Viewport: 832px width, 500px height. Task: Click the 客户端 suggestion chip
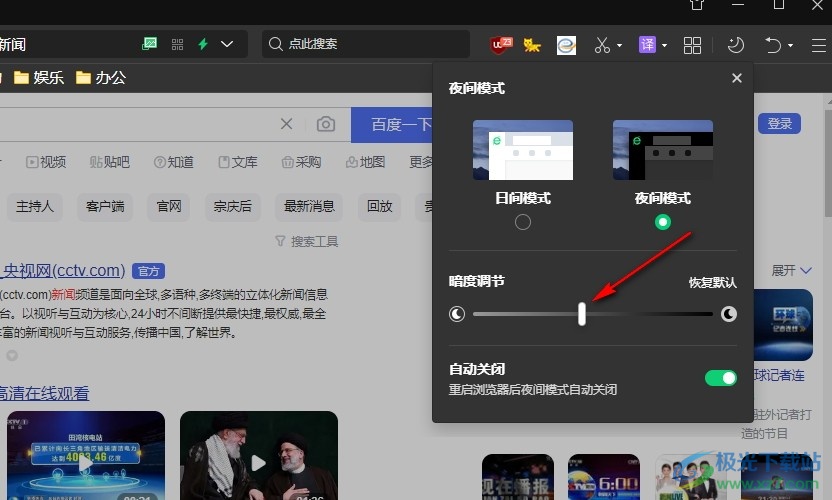pyautogui.click(x=105, y=206)
